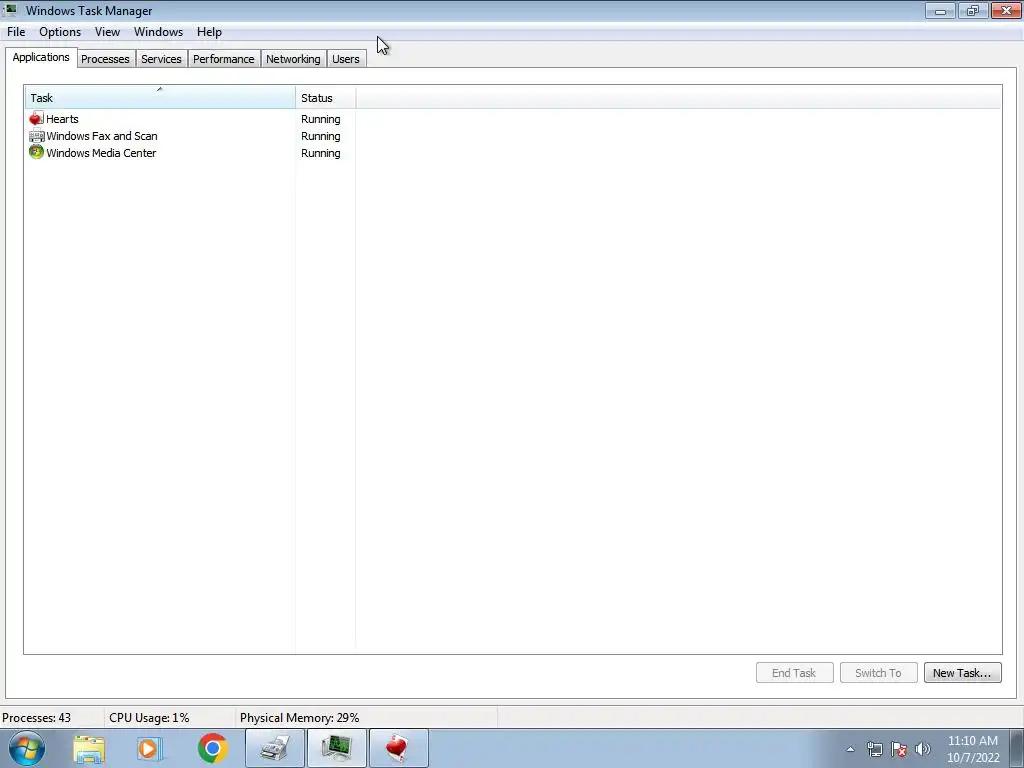Switch to the Services tab
Viewport: 1024px width, 768px height.
[161, 59]
